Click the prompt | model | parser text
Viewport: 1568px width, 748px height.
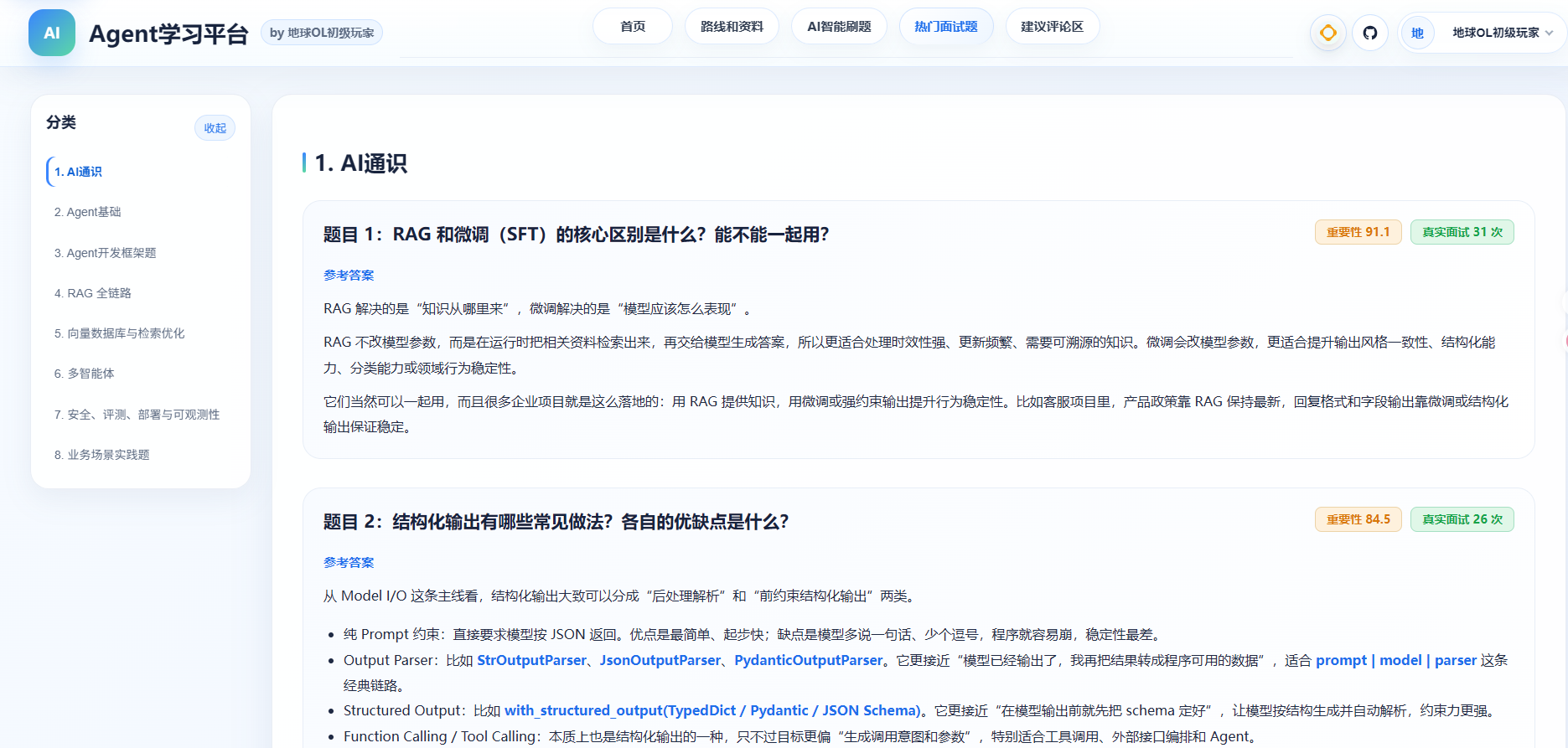tap(1396, 660)
